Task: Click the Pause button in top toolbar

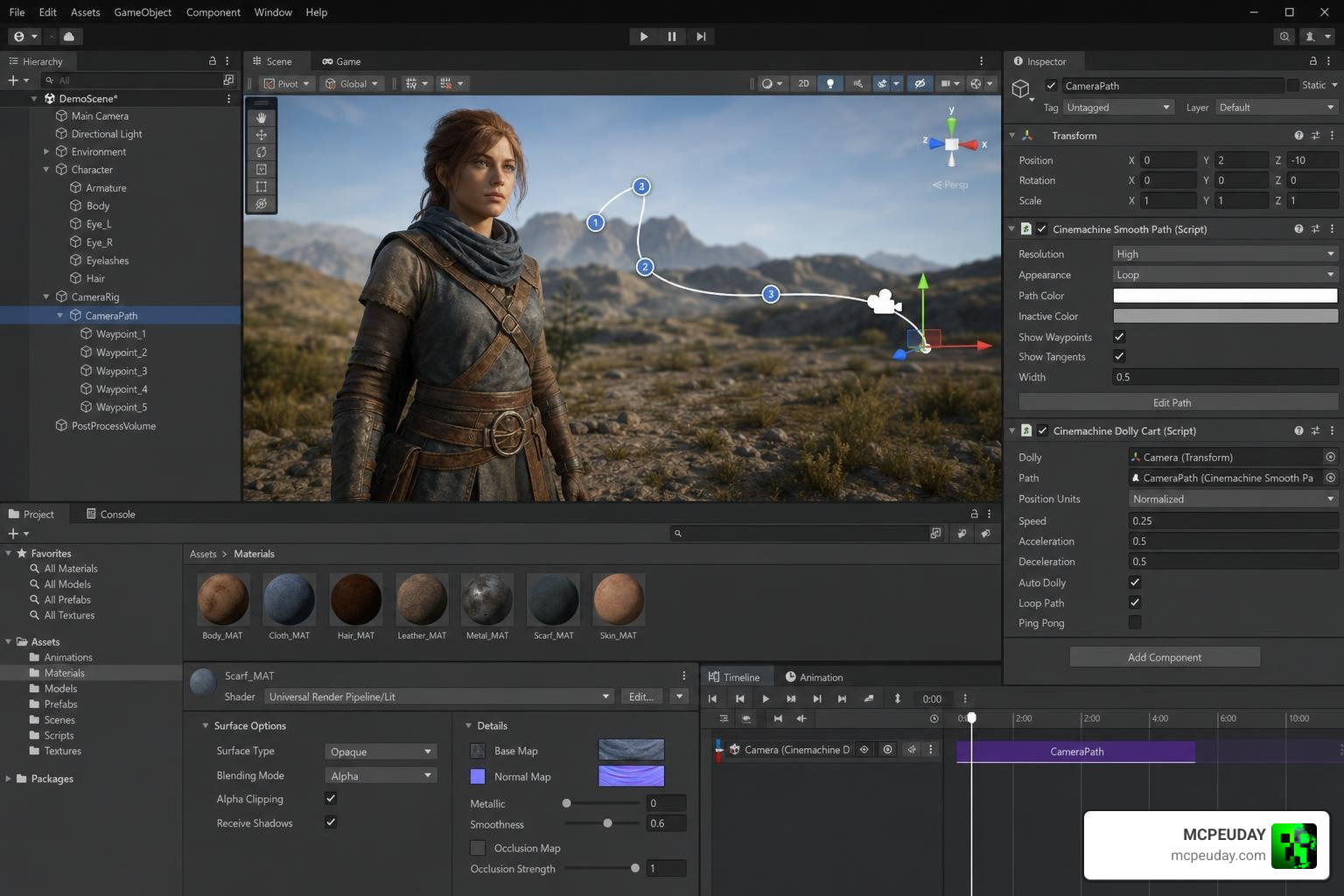Action: [x=672, y=37]
